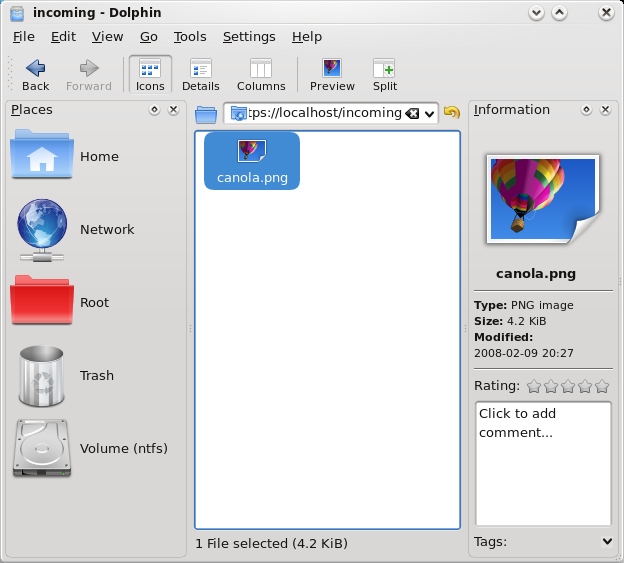This screenshot has width=624, height=563.
Task: Click the canola.png name in Information panel
Action: pyautogui.click(x=536, y=273)
